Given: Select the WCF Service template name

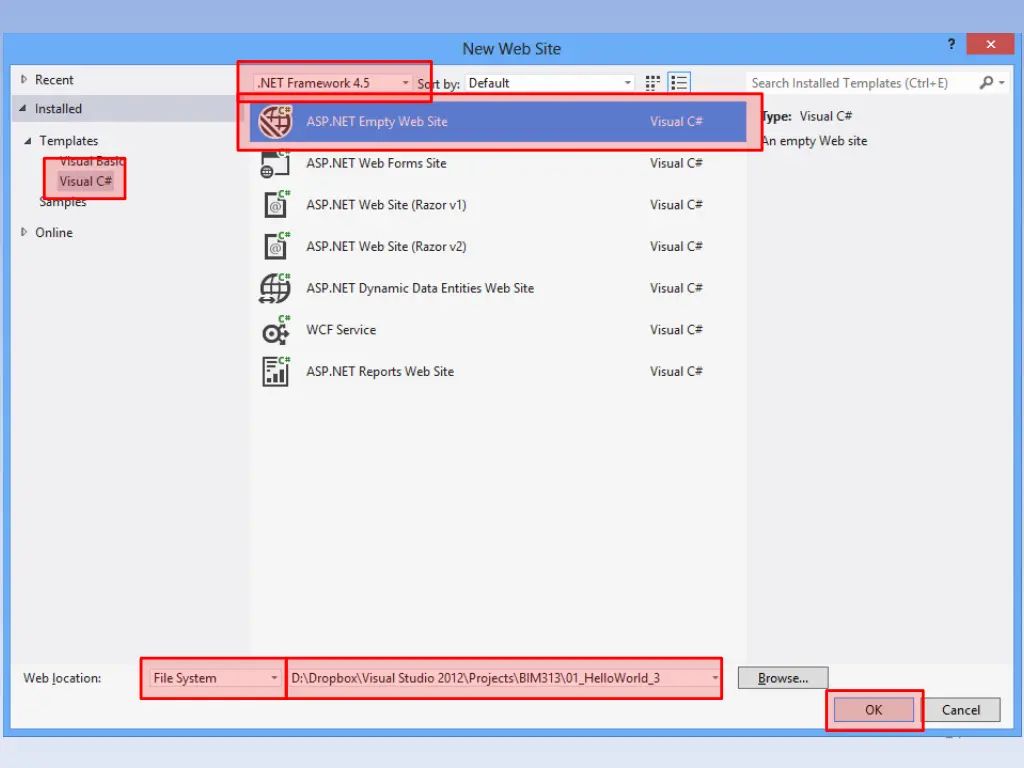Looking at the screenshot, I should (341, 330).
